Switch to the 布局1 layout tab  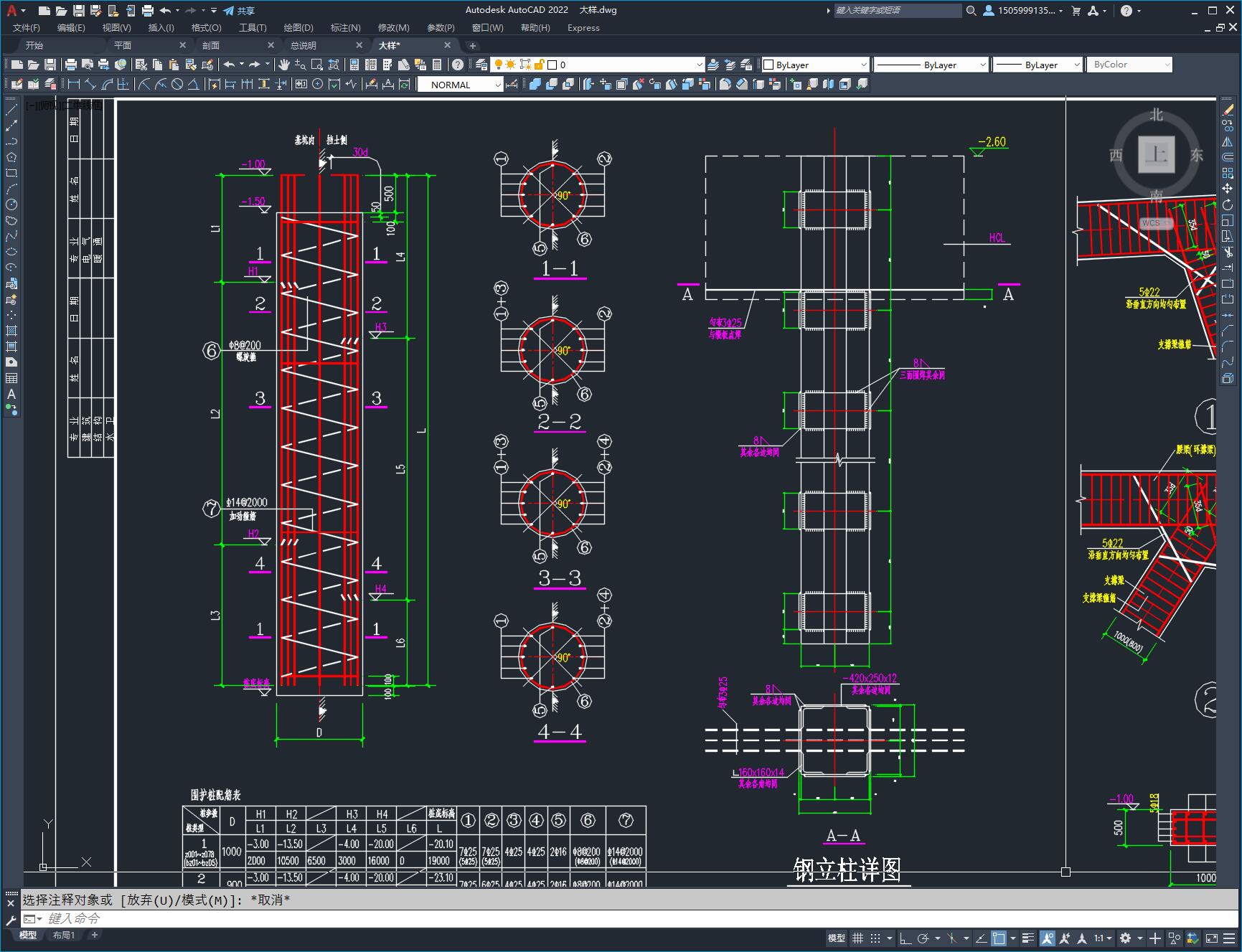click(x=63, y=935)
